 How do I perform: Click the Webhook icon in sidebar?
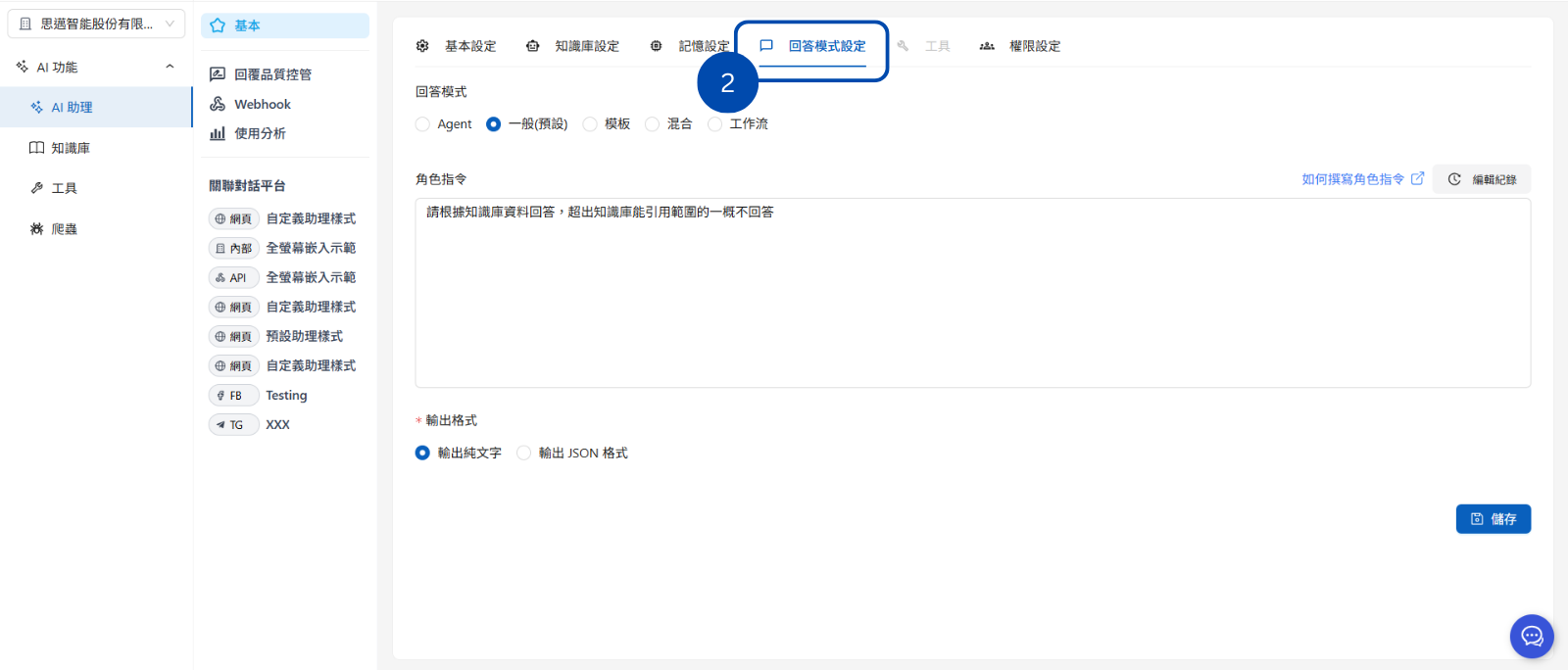pyautogui.click(x=218, y=104)
